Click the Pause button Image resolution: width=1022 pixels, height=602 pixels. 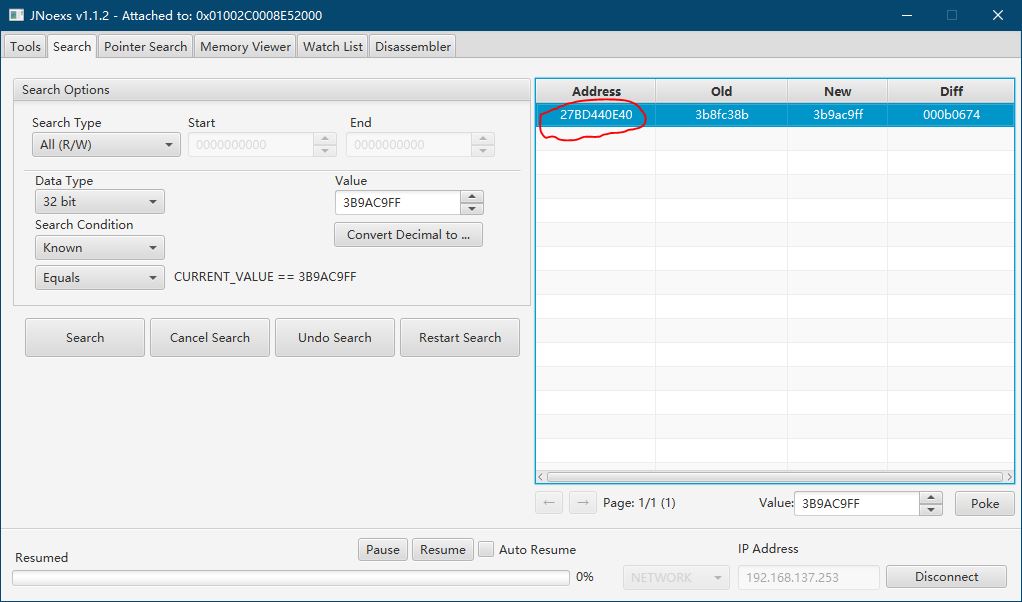383,550
